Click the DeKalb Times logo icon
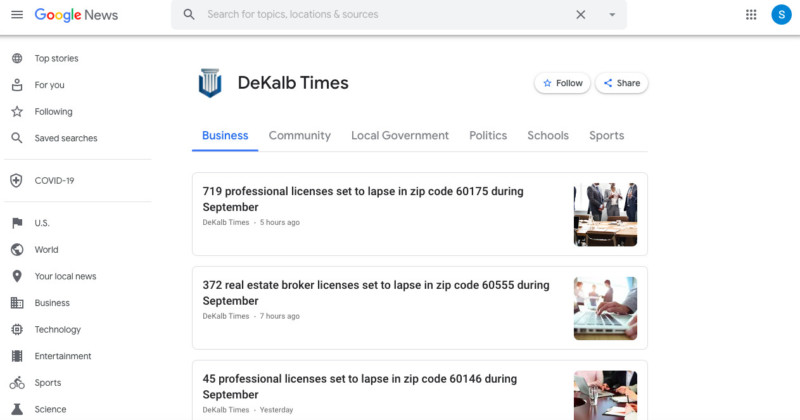The image size is (800, 420). [x=210, y=83]
